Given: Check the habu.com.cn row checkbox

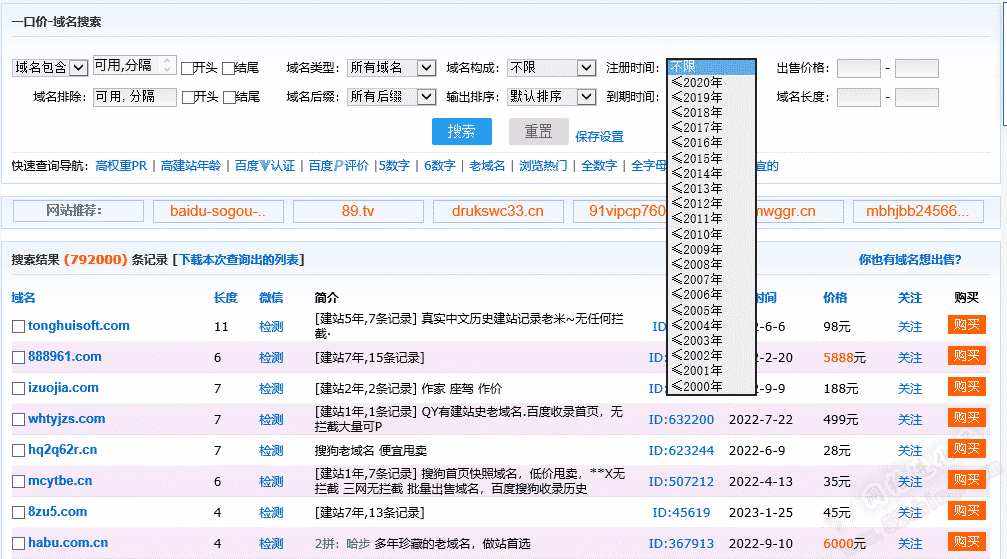Looking at the screenshot, I should [x=19, y=544].
